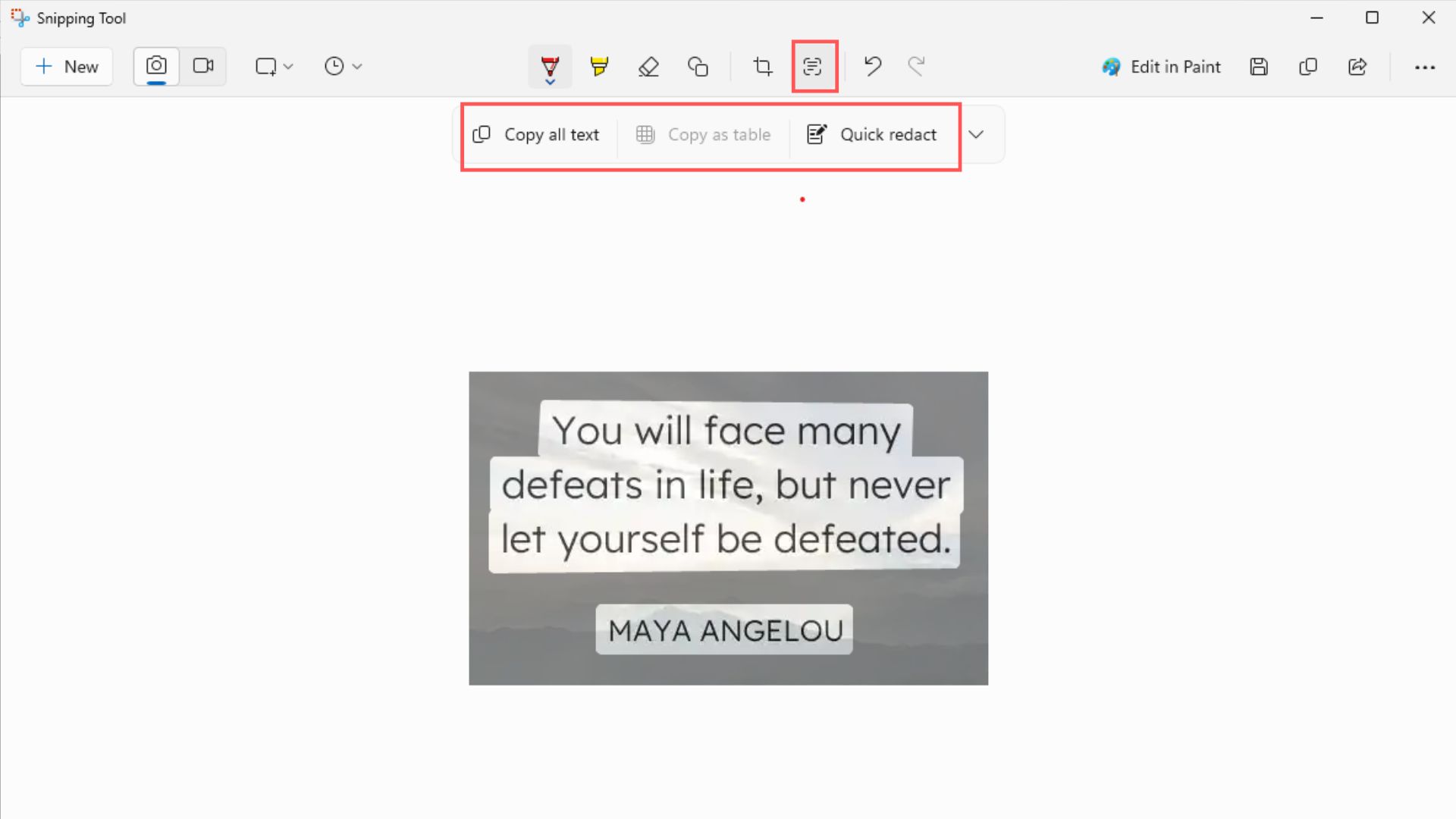
Task: Toggle the Text actions button
Action: 813,67
